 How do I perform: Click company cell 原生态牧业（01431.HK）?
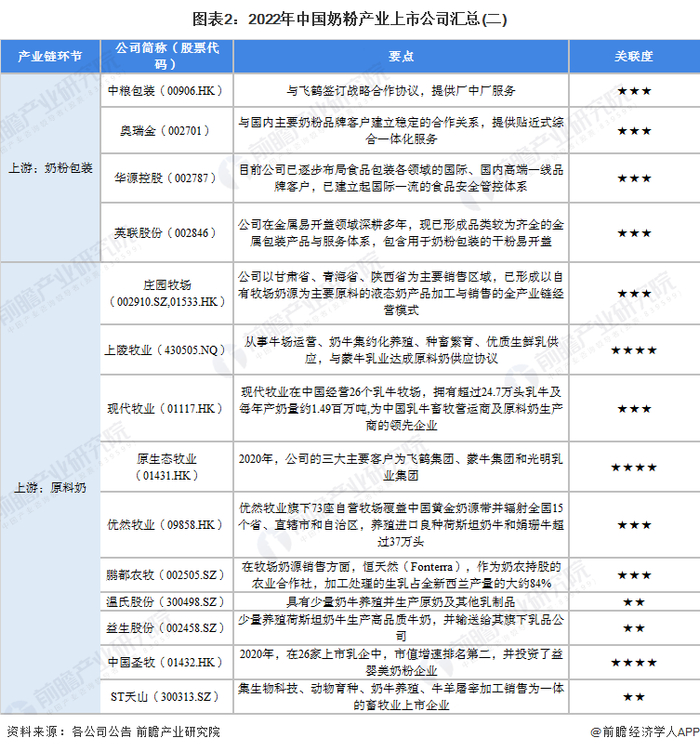tap(167, 467)
